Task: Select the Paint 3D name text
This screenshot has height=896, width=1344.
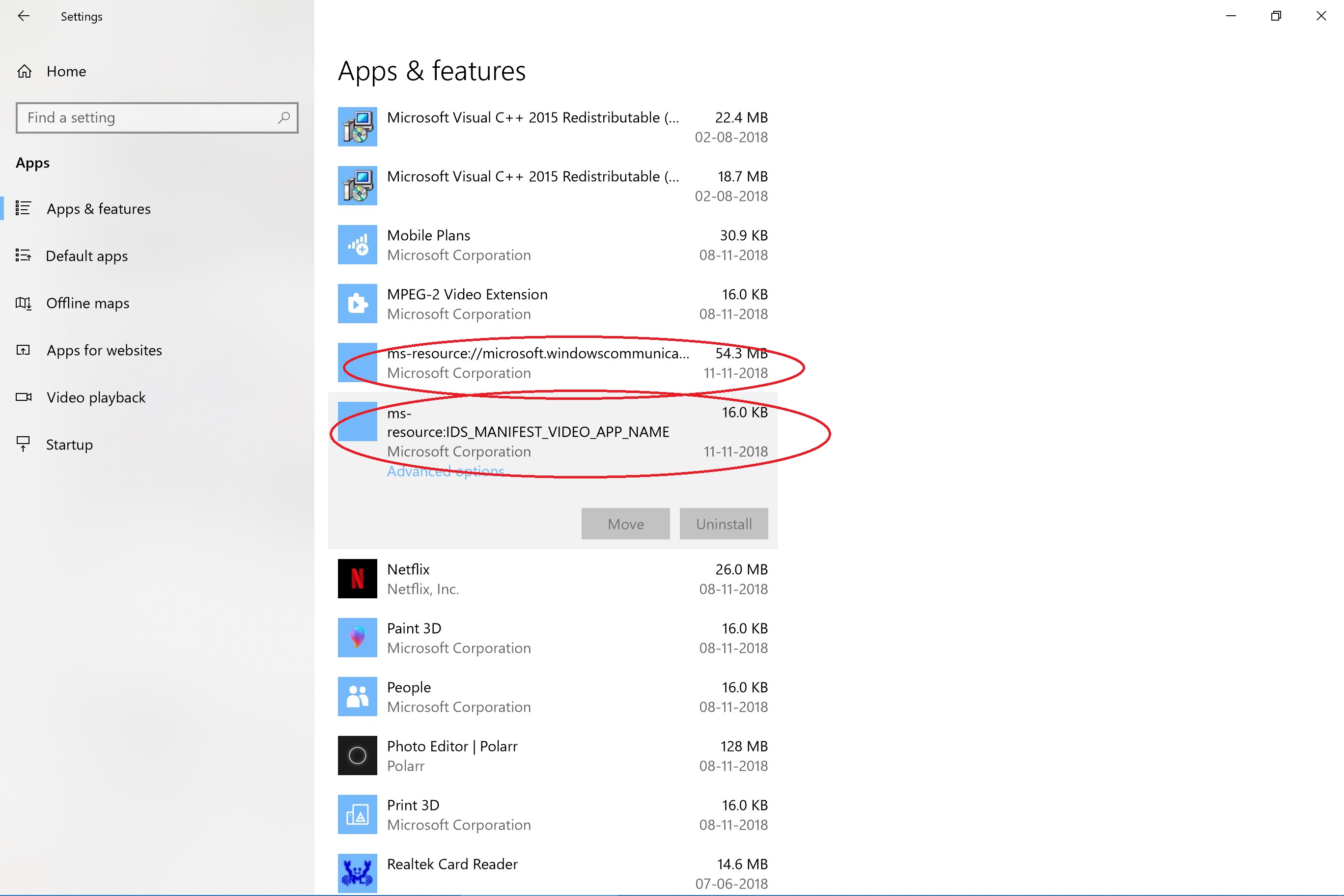Action: pyautogui.click(x=414, y=629)
